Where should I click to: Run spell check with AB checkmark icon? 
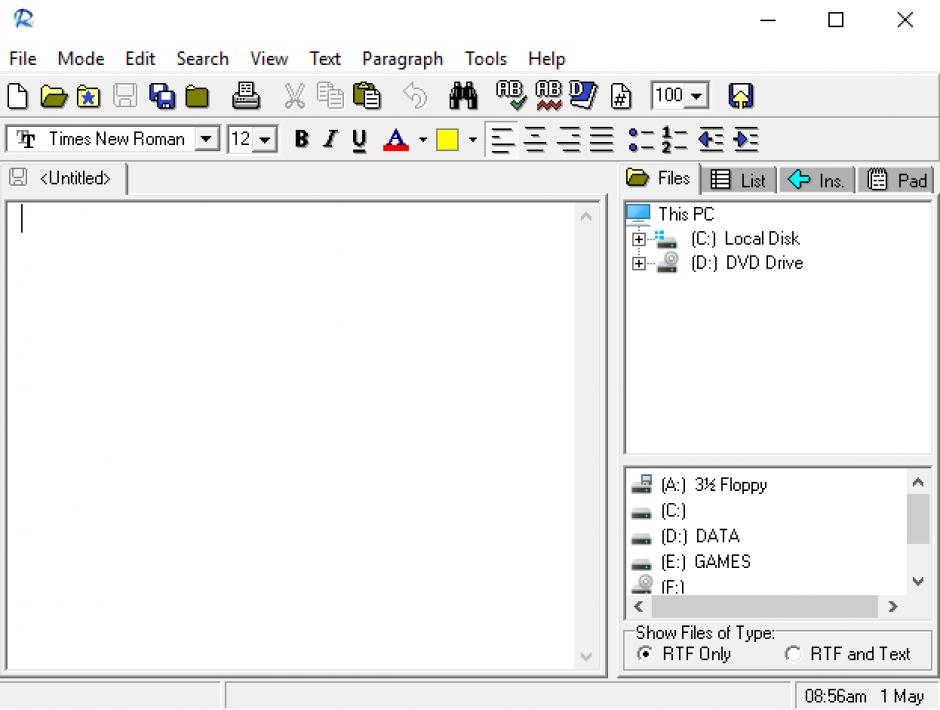click(511, 96)
